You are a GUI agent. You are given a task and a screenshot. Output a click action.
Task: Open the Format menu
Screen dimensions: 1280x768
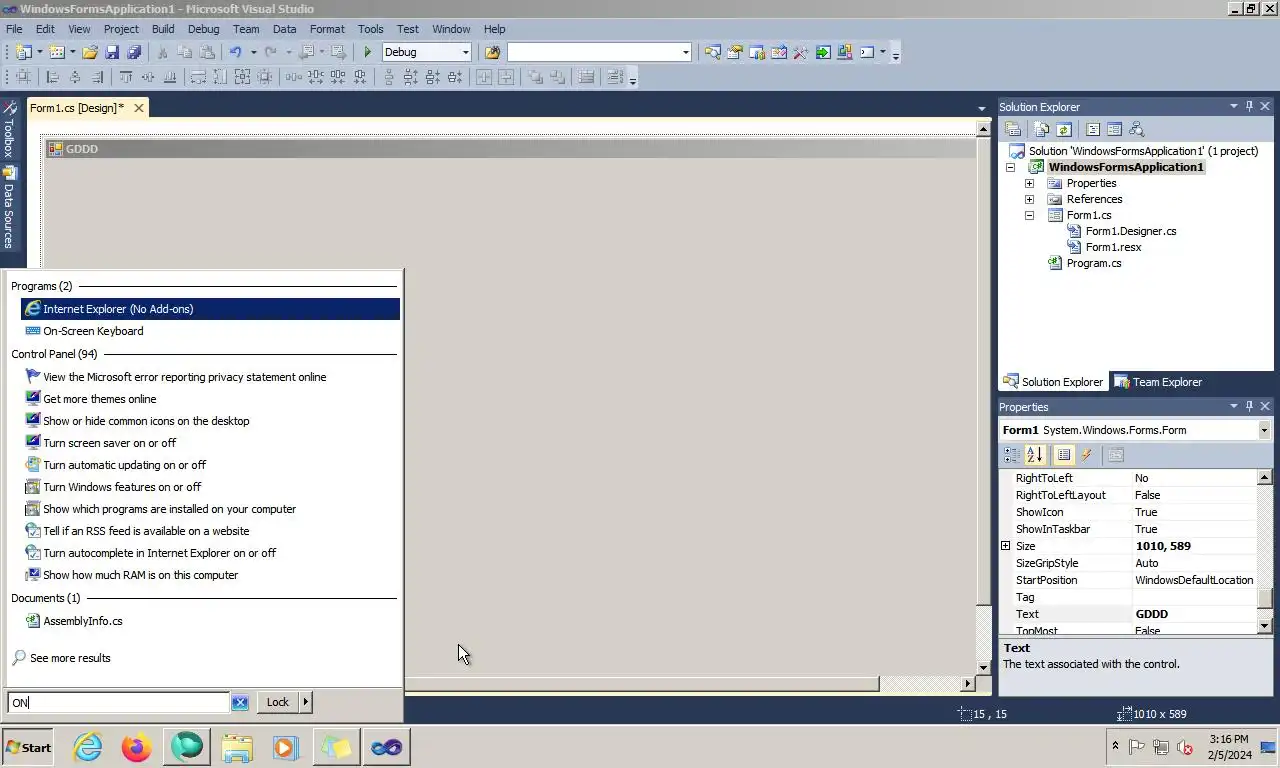coord(327,29)
